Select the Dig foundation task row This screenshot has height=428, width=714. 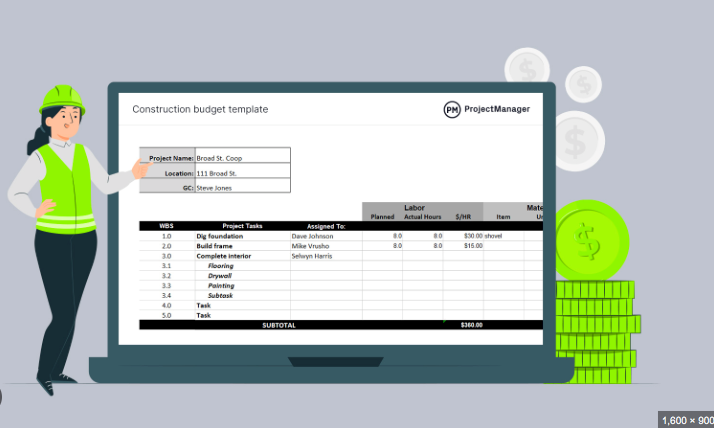(x=218, y=236)
